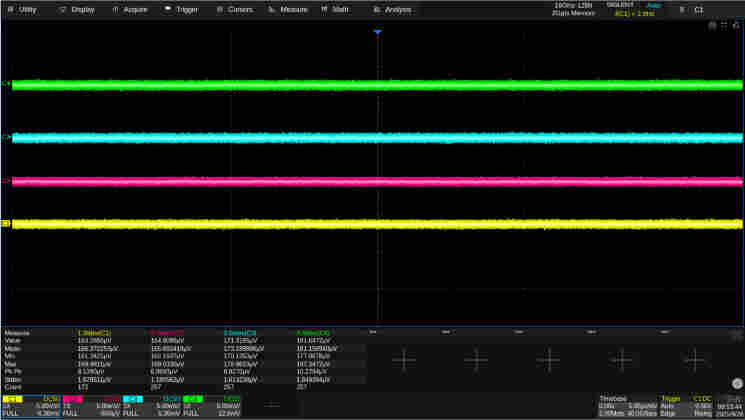
Task: Click the green C4 ground level marker
Action: 6,84
